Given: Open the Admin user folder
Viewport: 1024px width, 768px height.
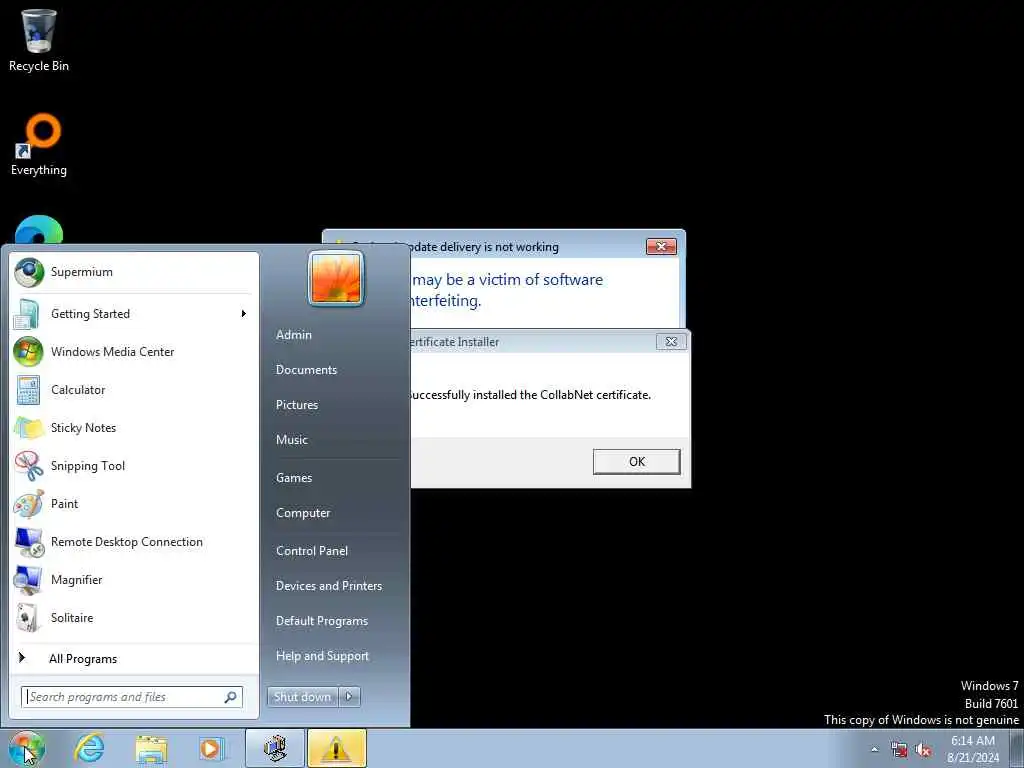Looking at the screenshot, I should (294, 335).
